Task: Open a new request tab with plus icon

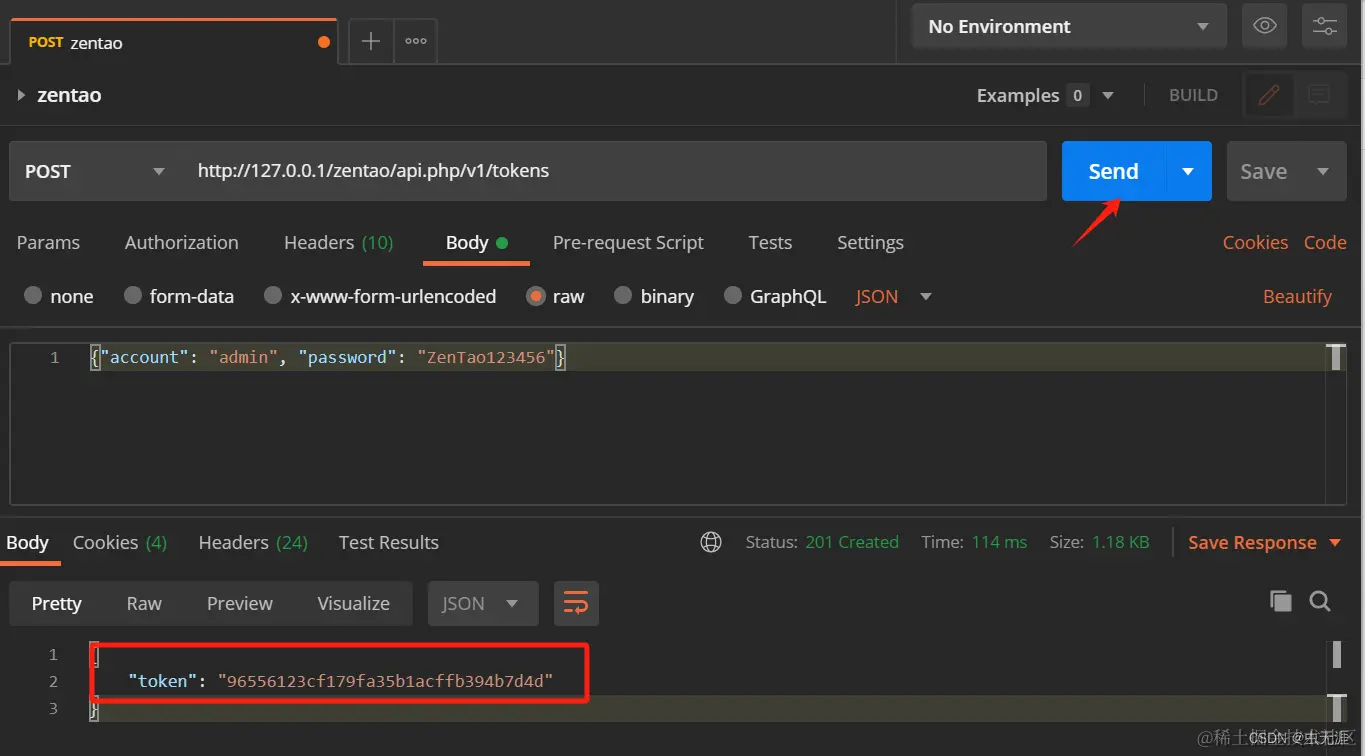Action: point(370,41)
